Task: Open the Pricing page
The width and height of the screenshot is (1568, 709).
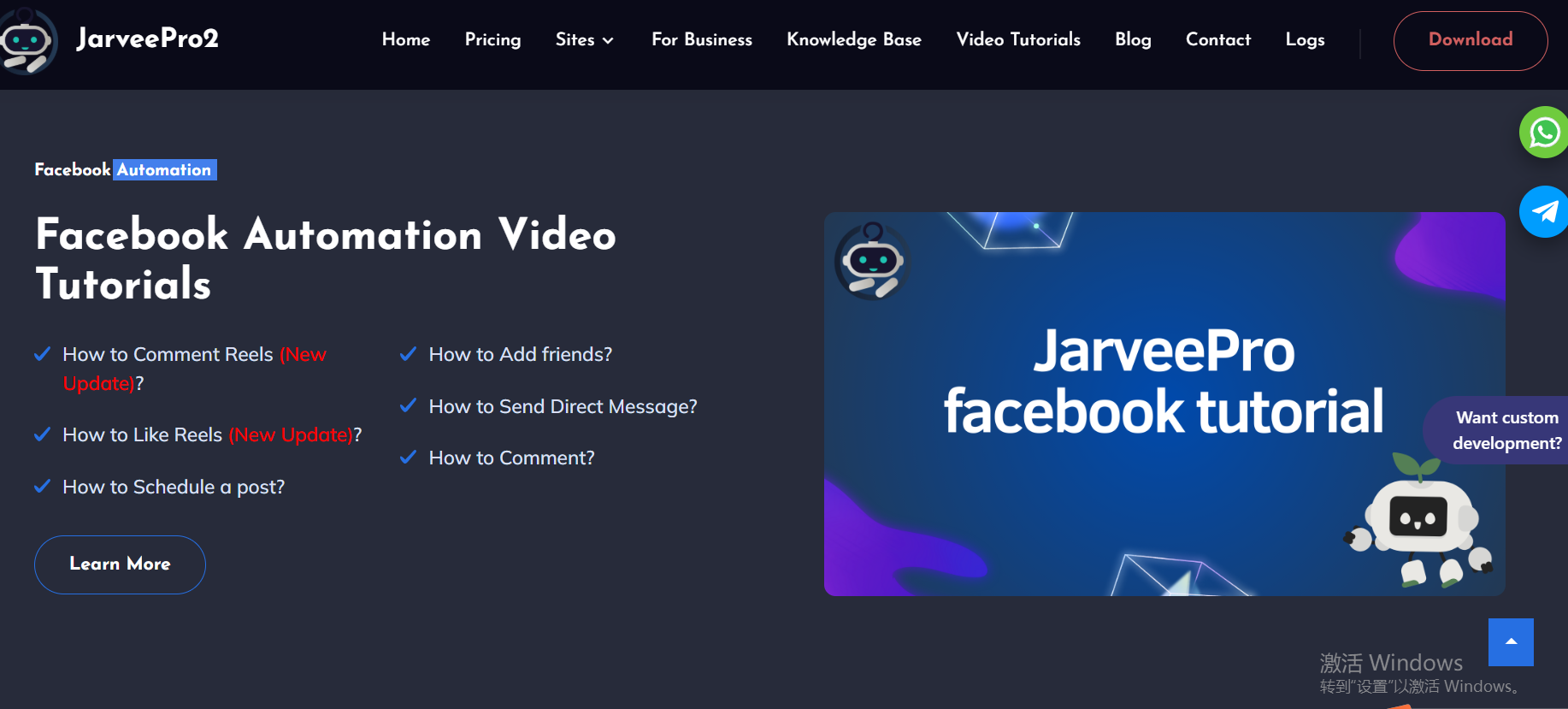Action: (x=492, y=40)
